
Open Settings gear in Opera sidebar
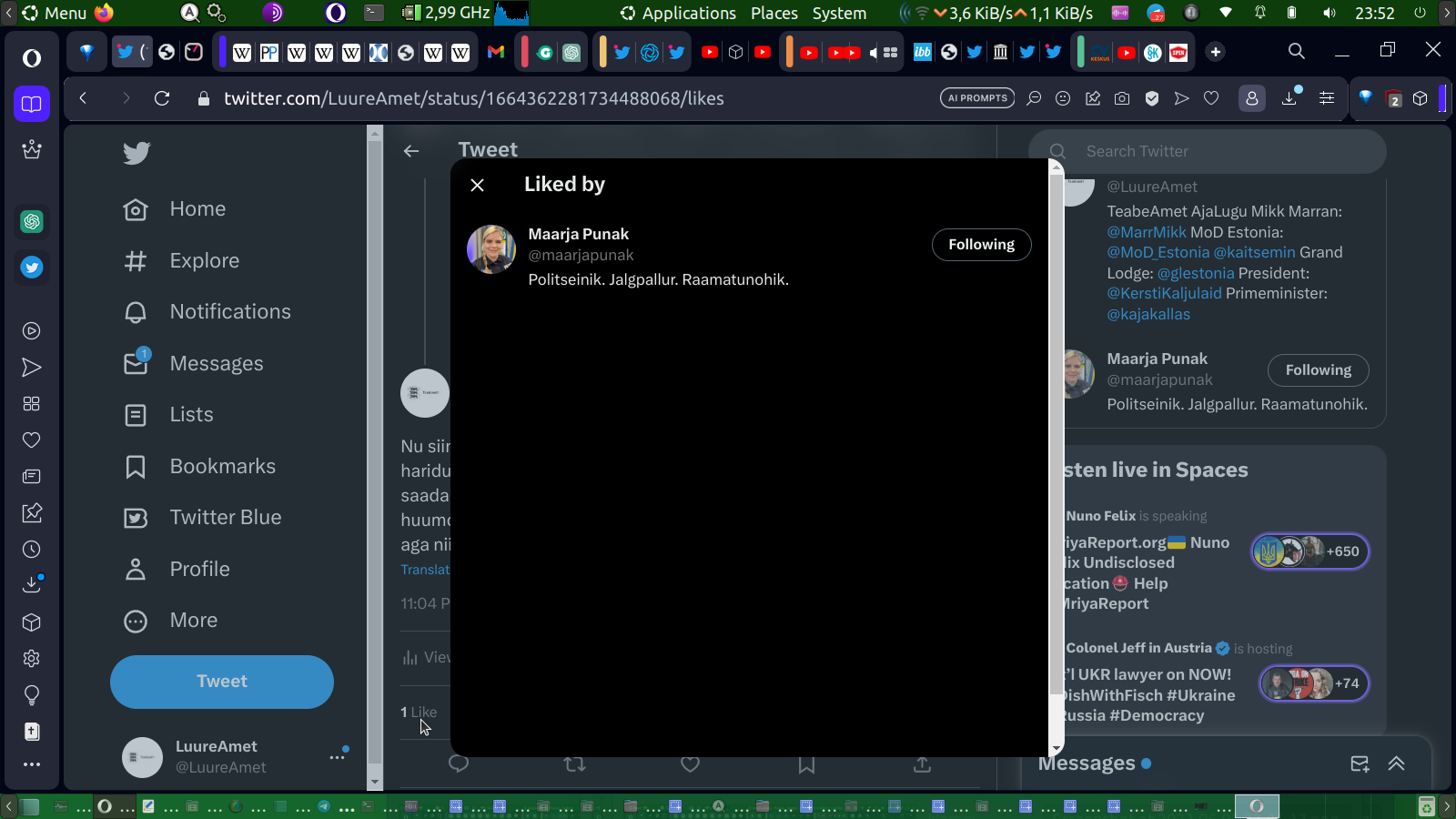[x=32, y=659]
